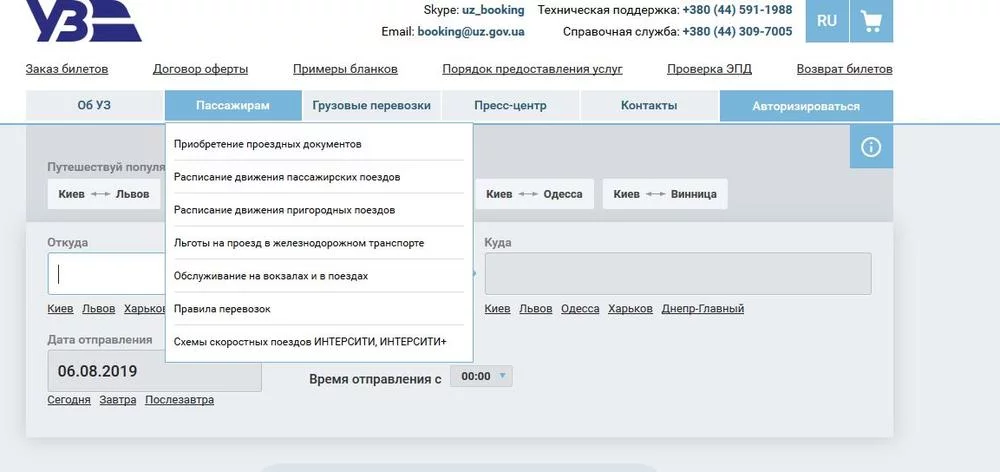Click help desk number +380 (44) 309-7005
The image size is (1000, 472).
(x=737, y=31)
